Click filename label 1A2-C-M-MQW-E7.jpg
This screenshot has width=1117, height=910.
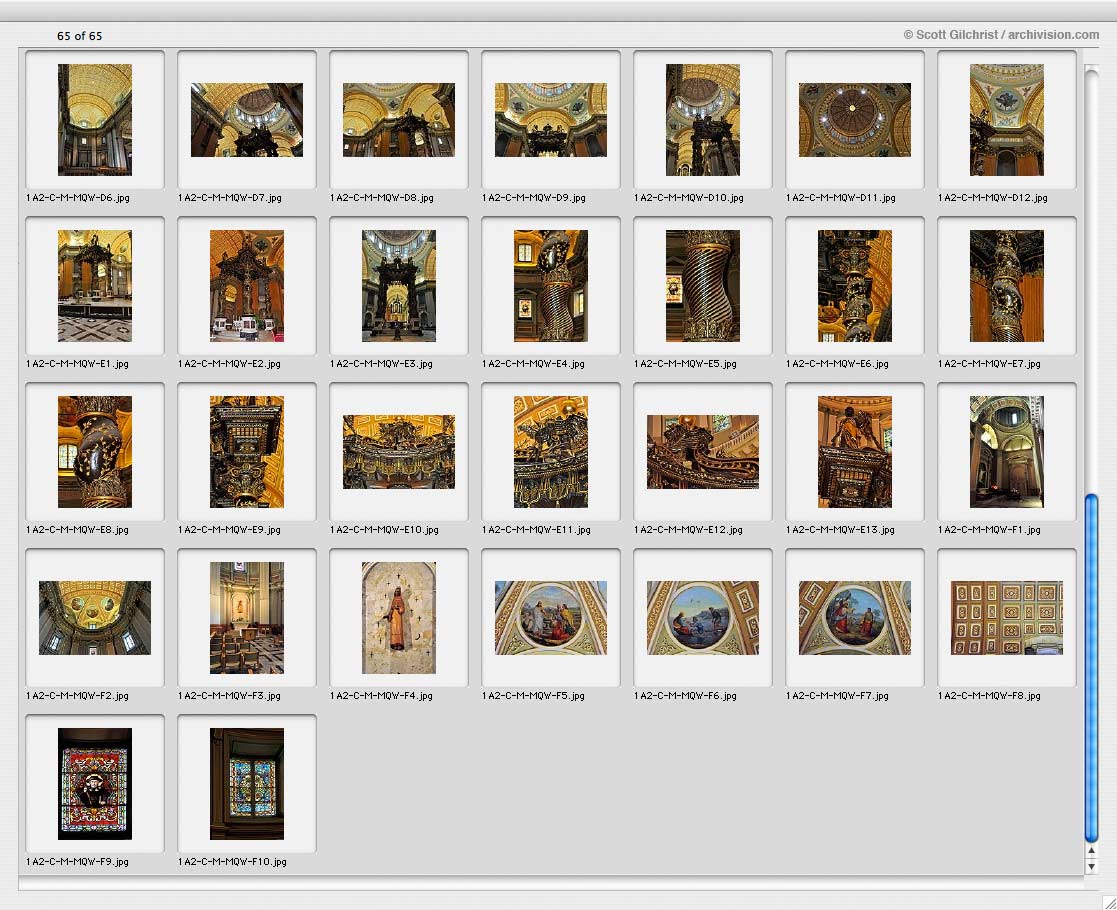[989, 364]
